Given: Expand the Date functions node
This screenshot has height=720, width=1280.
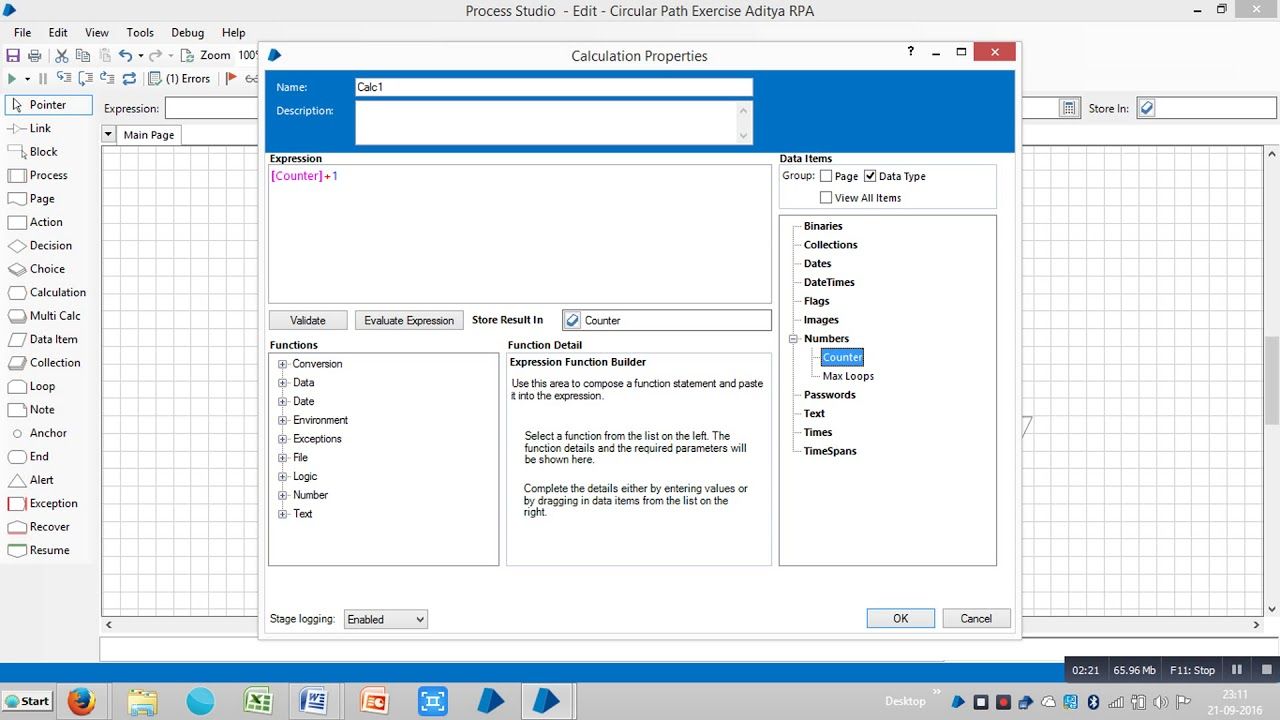Looking at the screenshot, I should pos(283,401).
